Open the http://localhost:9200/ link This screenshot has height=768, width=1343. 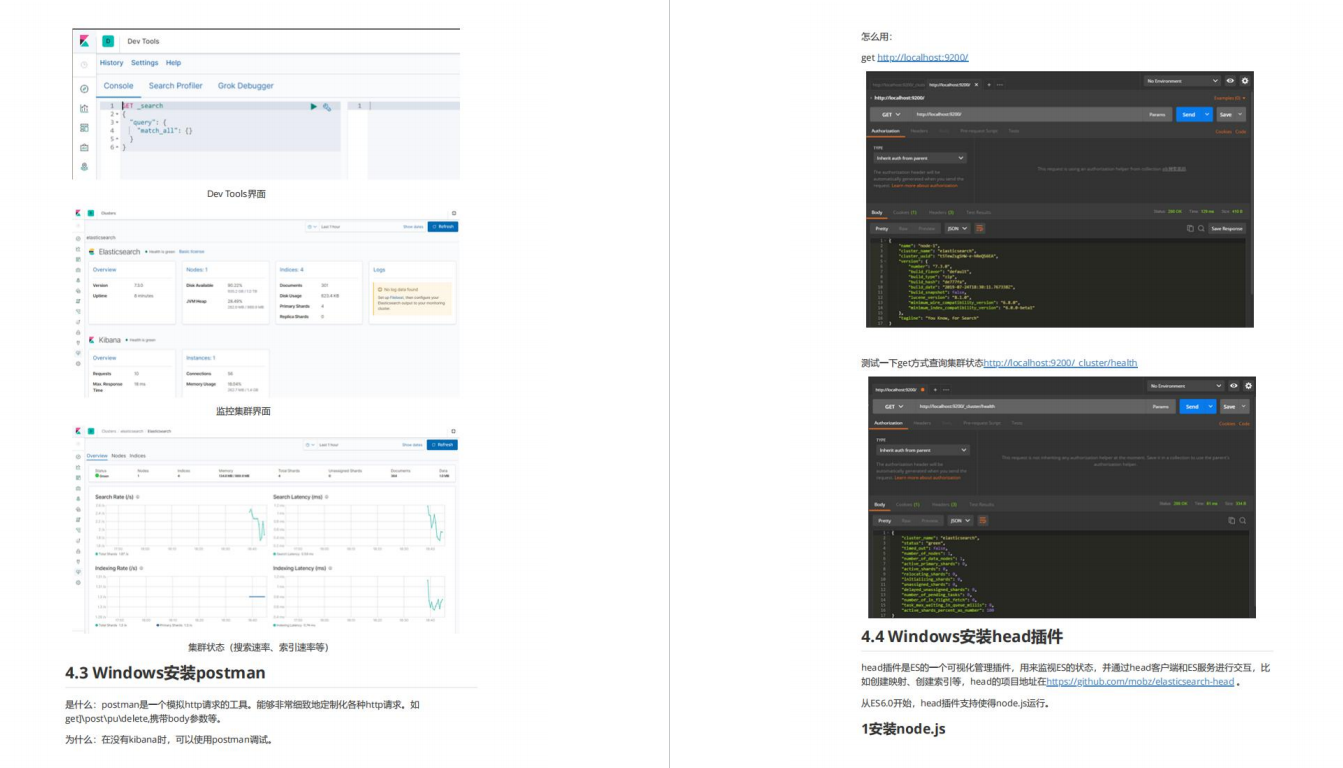coord(923,57)
